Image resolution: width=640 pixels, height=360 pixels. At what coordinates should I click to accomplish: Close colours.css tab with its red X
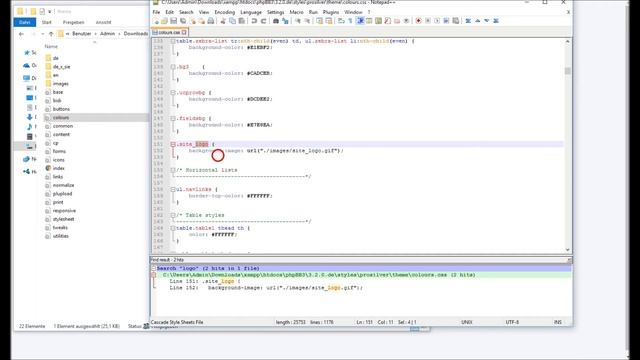tap(184, 32)
